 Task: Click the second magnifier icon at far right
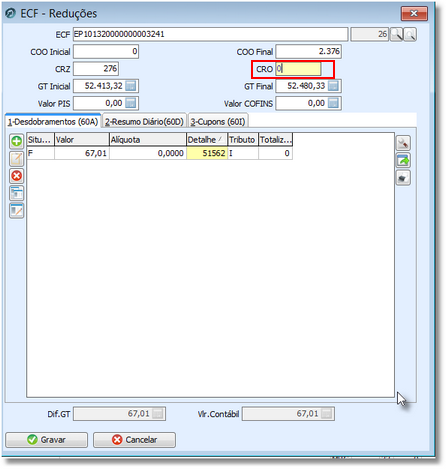coord(410,34)
